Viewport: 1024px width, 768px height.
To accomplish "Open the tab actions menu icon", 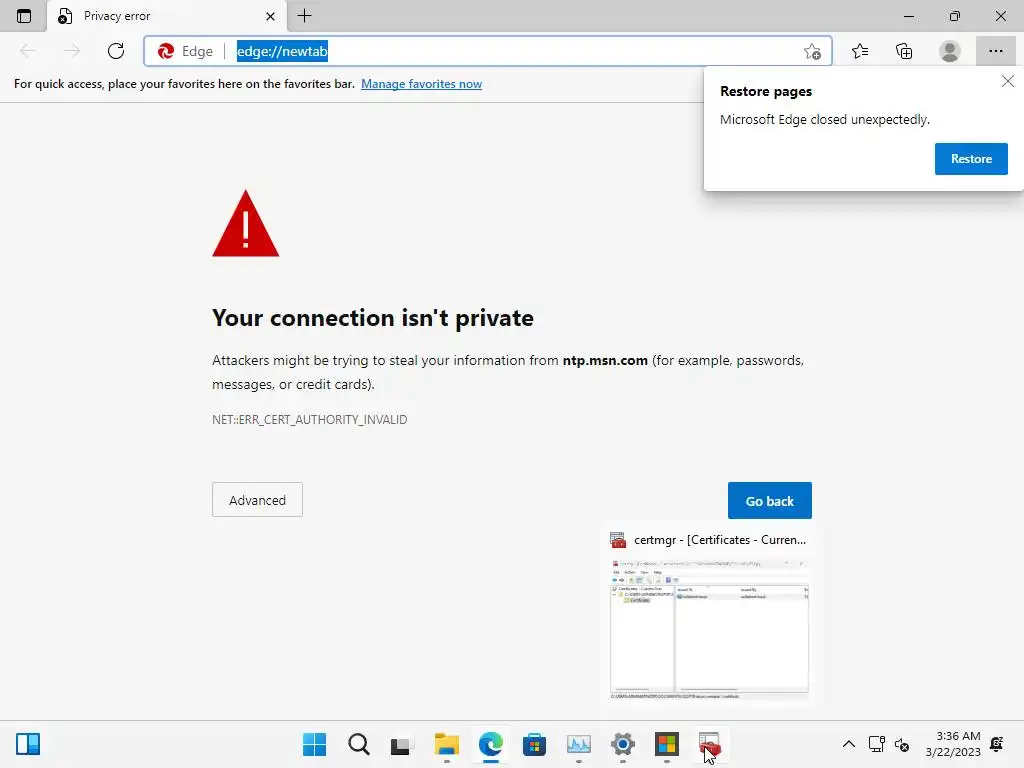I will (24, 16).
